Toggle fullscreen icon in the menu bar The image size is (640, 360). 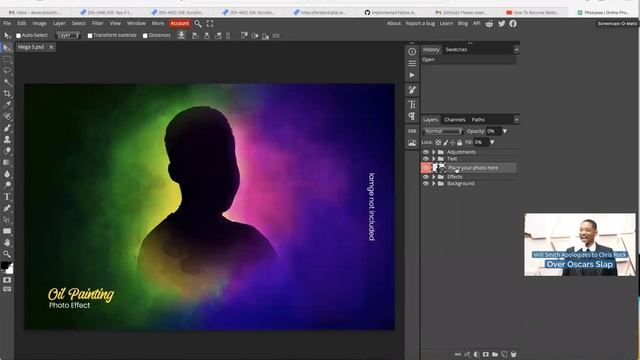[x=210, y=24]
